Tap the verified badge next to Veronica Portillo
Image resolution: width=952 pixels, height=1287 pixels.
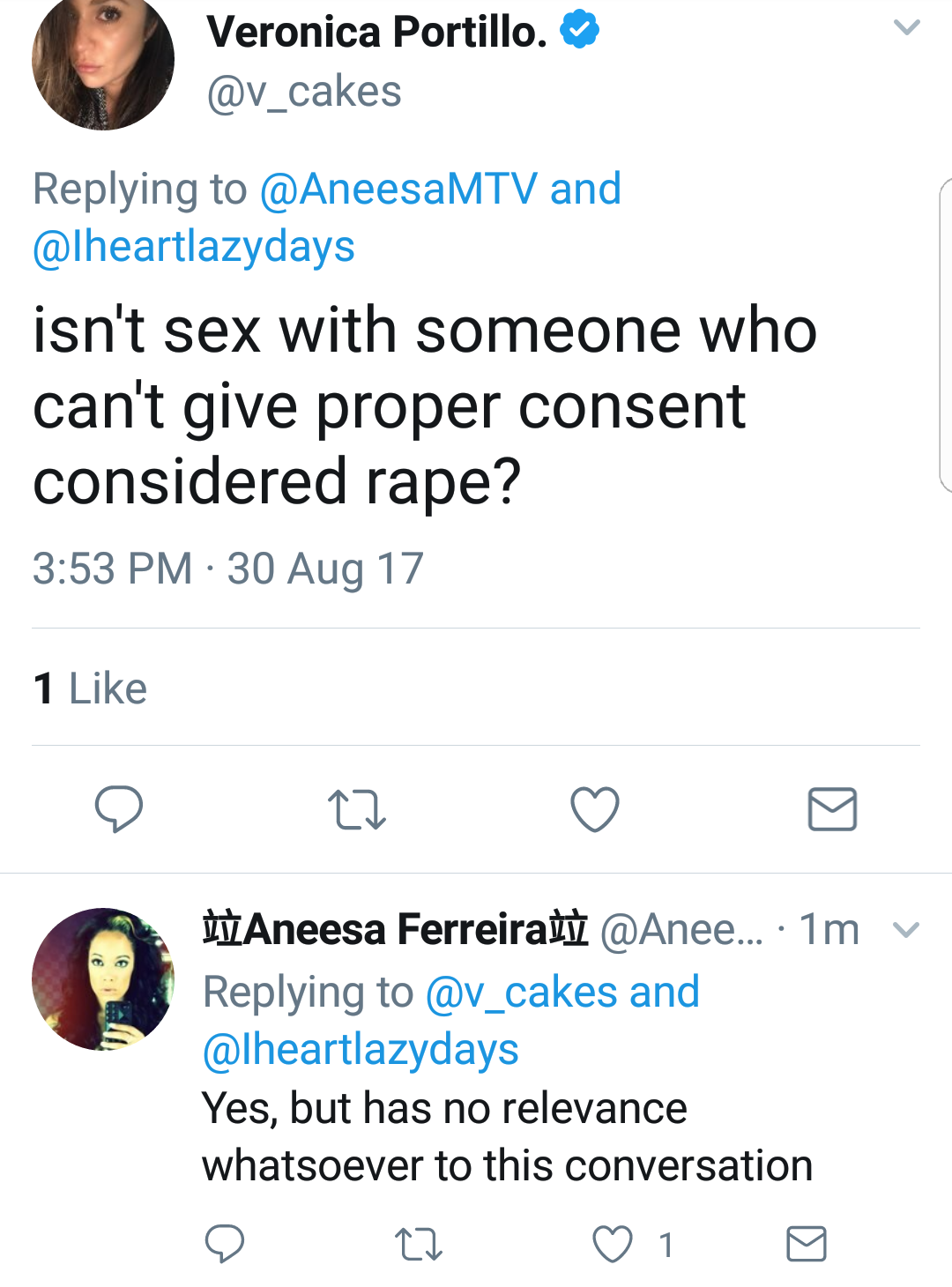(x=580, y=29)
